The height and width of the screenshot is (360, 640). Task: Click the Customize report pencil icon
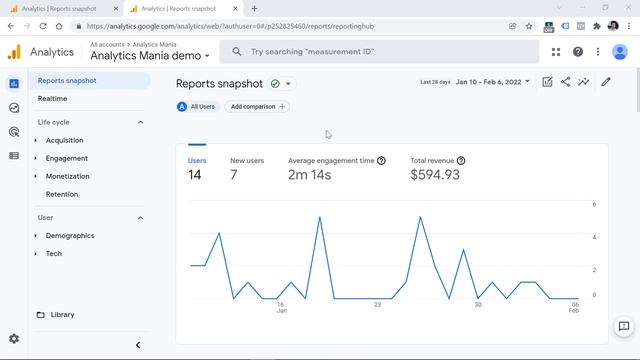click(606, 82)
